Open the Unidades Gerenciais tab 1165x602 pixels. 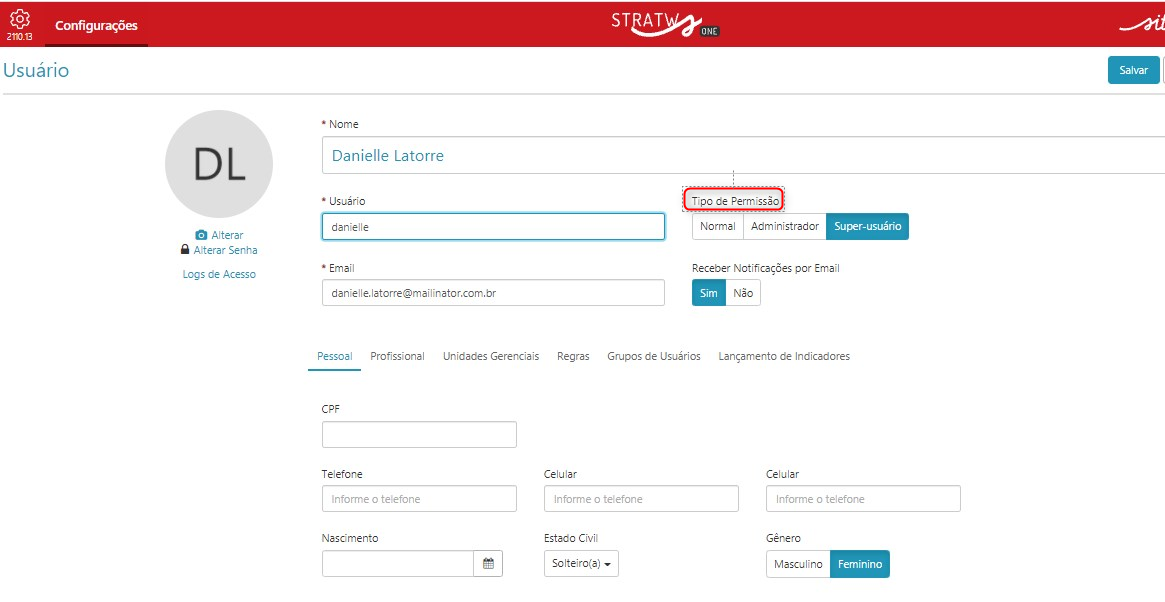[491, 356]
